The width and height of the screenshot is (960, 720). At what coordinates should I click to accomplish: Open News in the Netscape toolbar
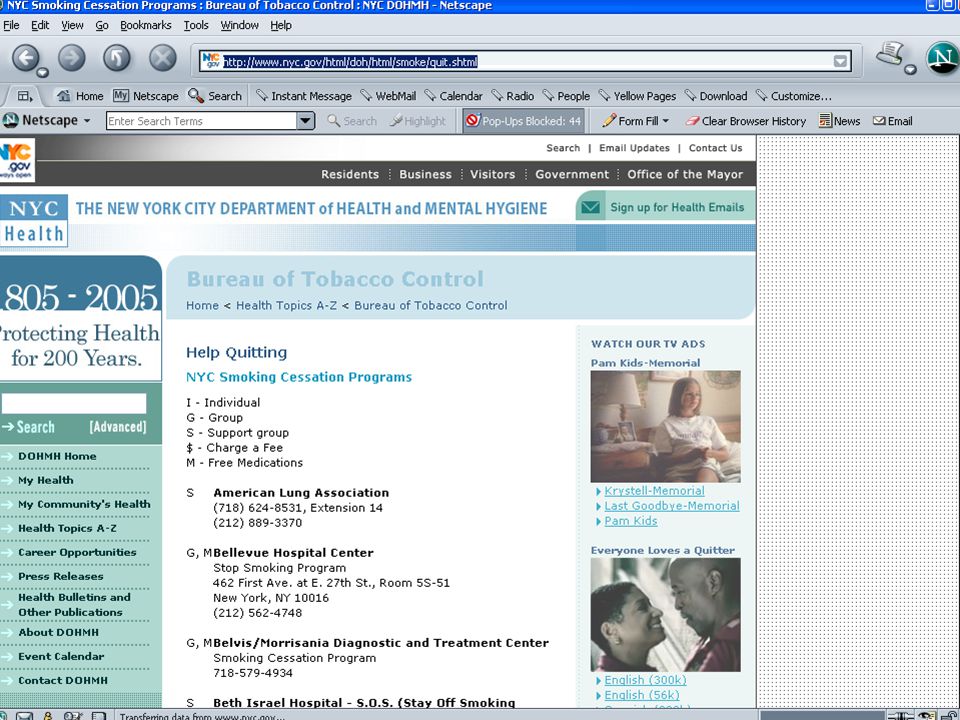tap(839, 121)
